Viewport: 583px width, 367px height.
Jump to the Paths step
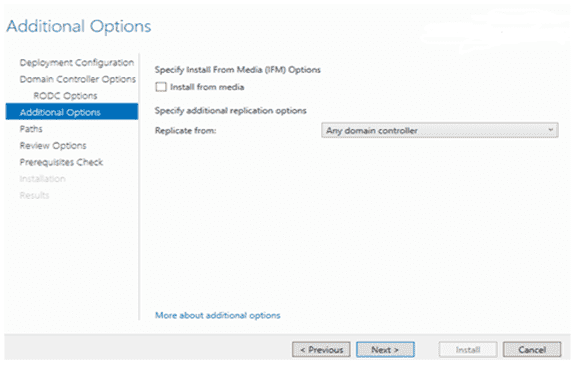[x=31, y=129]
